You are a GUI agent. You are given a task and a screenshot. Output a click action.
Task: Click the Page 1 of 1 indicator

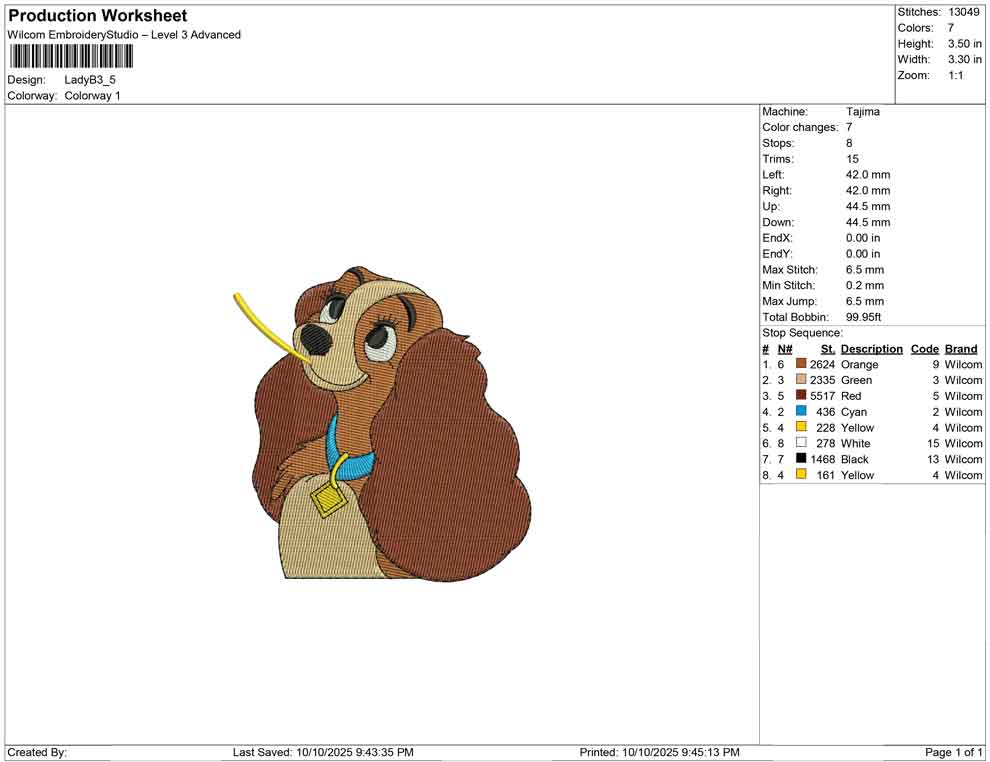[953, 752]
